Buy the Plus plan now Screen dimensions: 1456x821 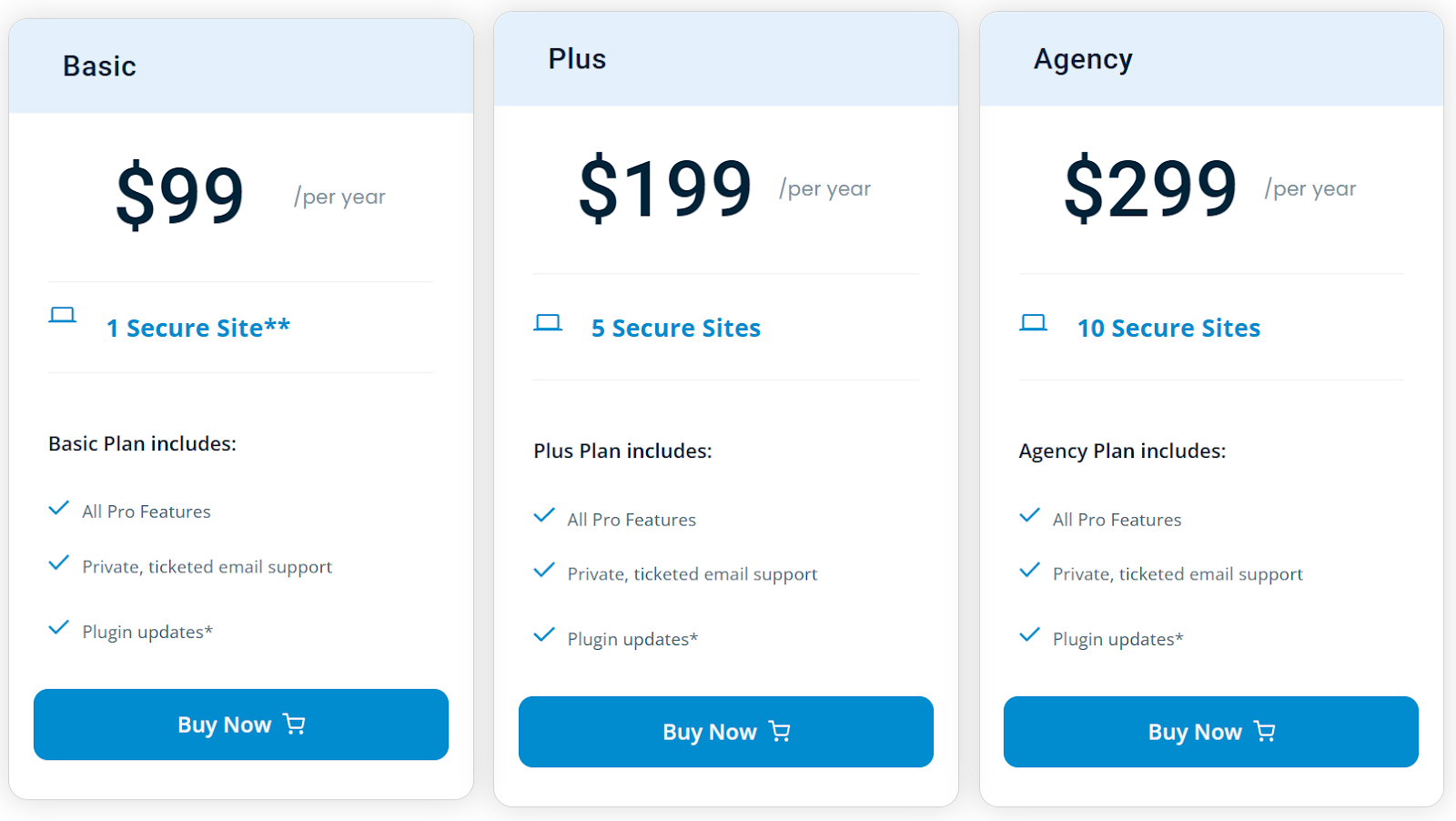pyautogui.click(x=726, y=732)
